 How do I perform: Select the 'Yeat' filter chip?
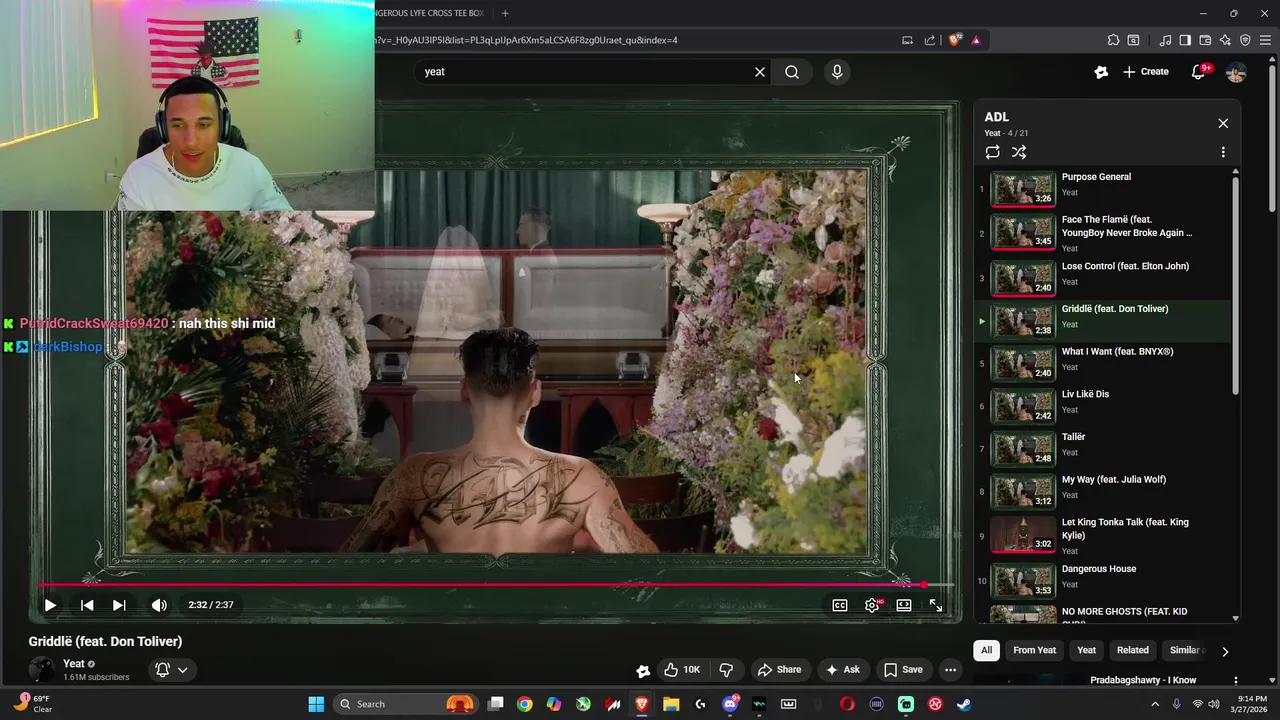(1086, 650)
